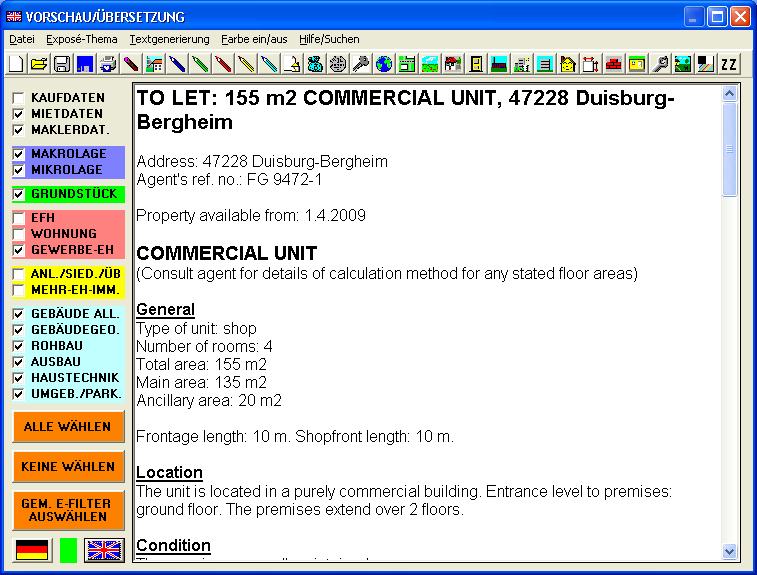
Task: Click the money bag toolbar icon
Action: [x=315, y=65]
